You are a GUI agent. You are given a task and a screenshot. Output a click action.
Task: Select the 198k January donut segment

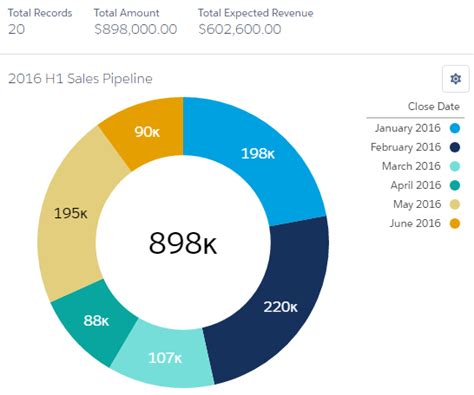point(258,154)
